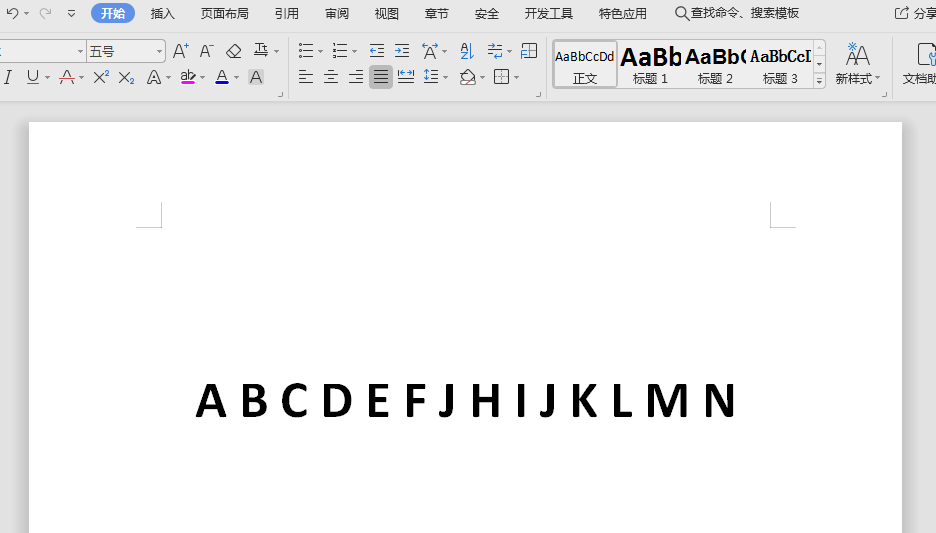
Task: Click the numbered list icon
Action: point(340,51)
